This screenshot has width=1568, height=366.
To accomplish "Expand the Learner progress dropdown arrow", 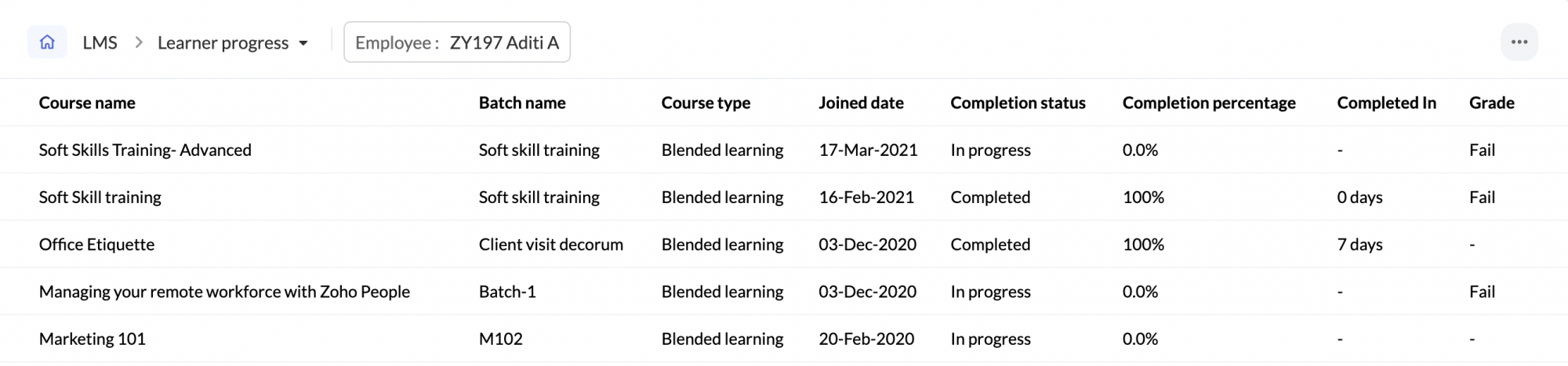I will pyautogui.click(x=303, y=43).
